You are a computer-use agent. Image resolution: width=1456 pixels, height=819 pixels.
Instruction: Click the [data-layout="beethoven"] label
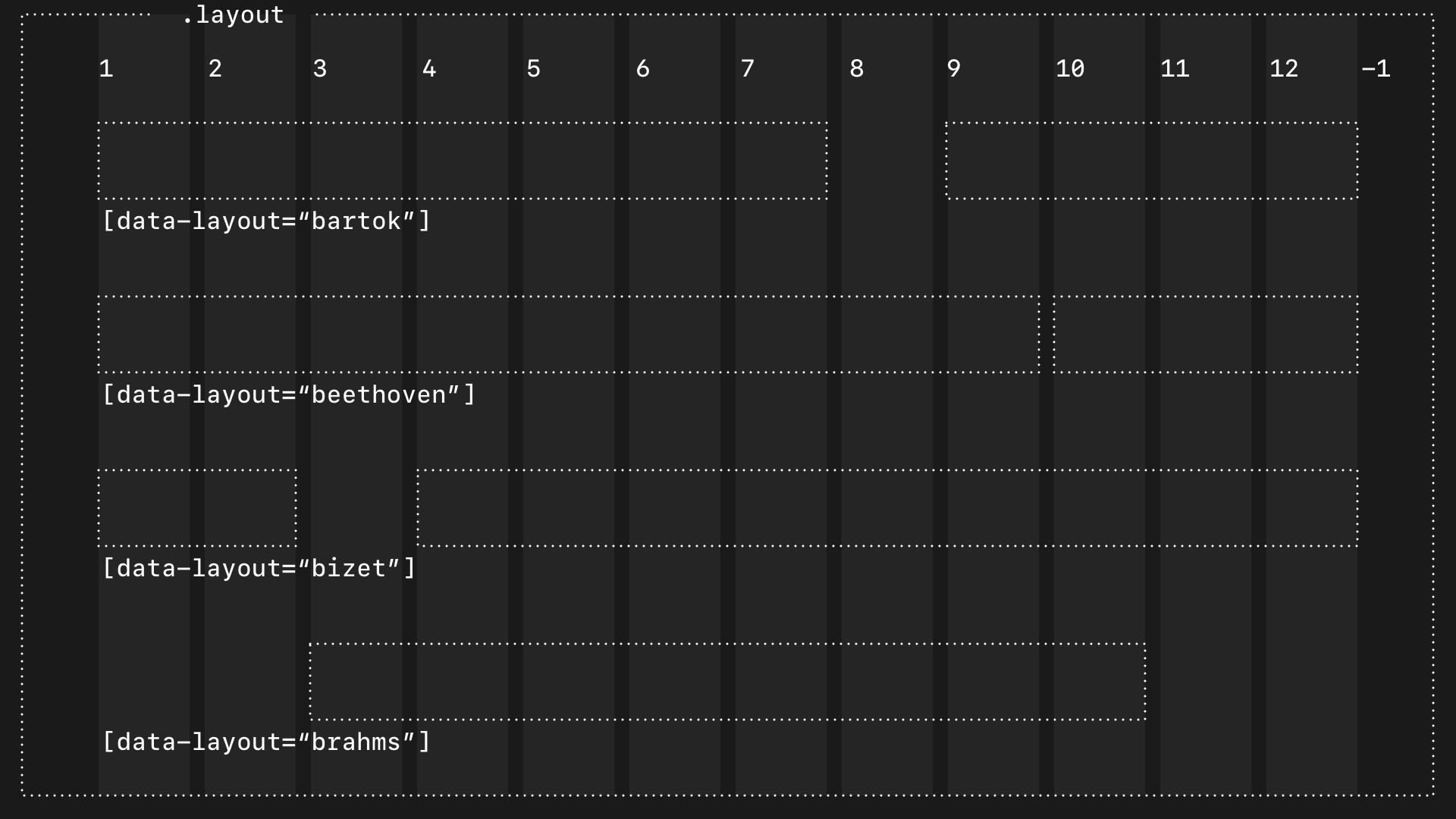[x=288, y=394]
